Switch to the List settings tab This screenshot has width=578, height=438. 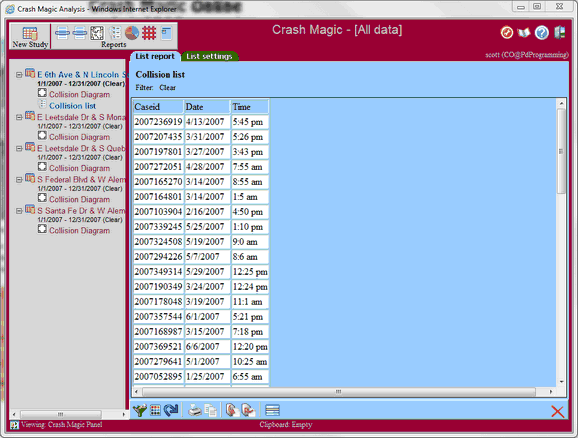tap(209, 56)
